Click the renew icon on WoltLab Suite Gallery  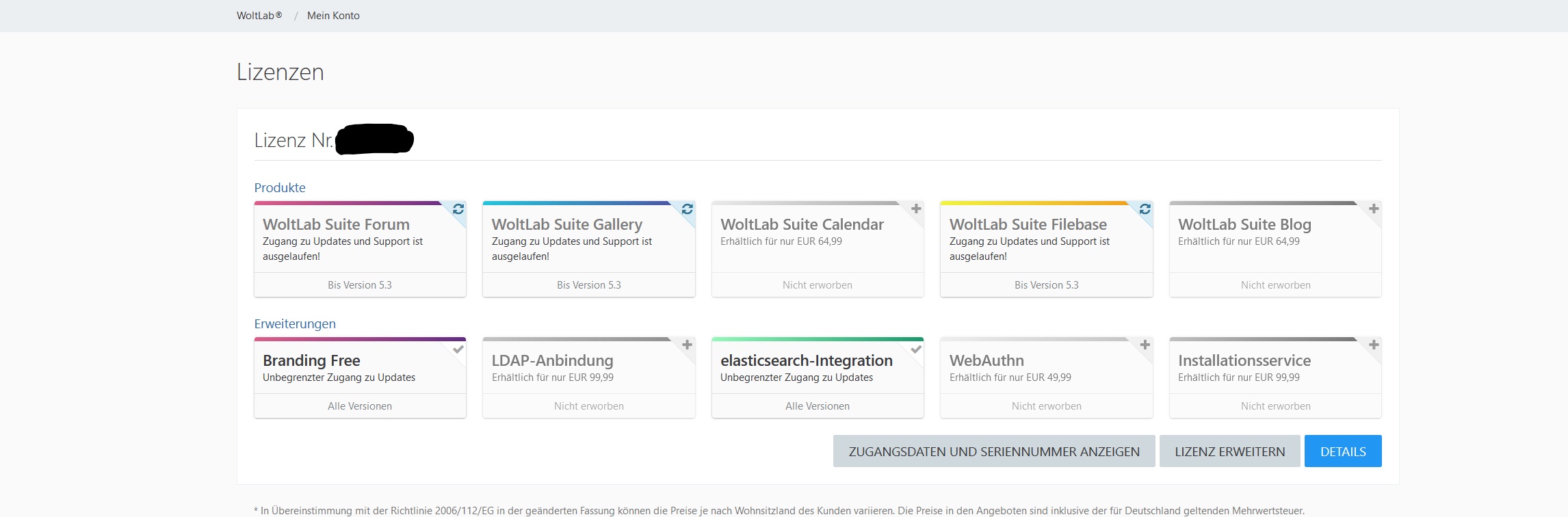[687, 209]
